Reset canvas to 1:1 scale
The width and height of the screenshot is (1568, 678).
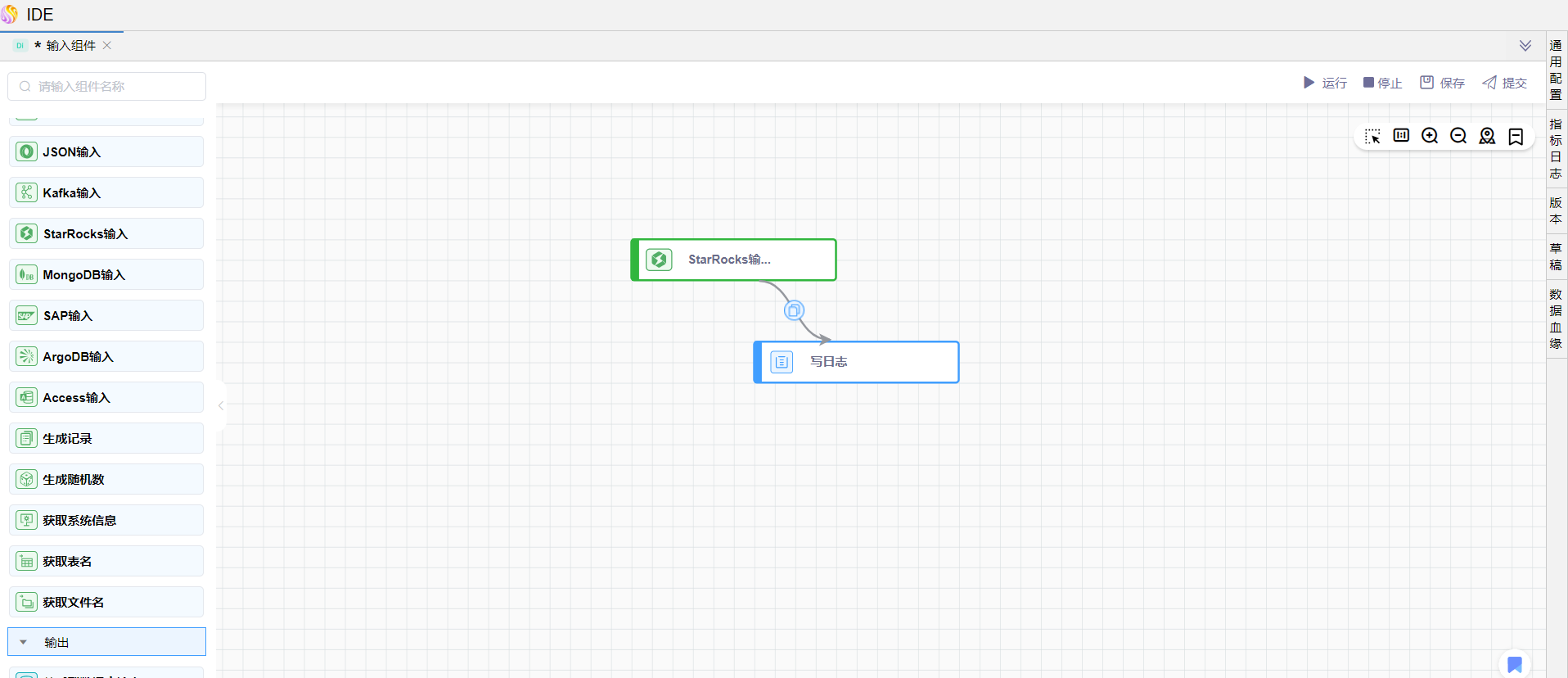1401,136
